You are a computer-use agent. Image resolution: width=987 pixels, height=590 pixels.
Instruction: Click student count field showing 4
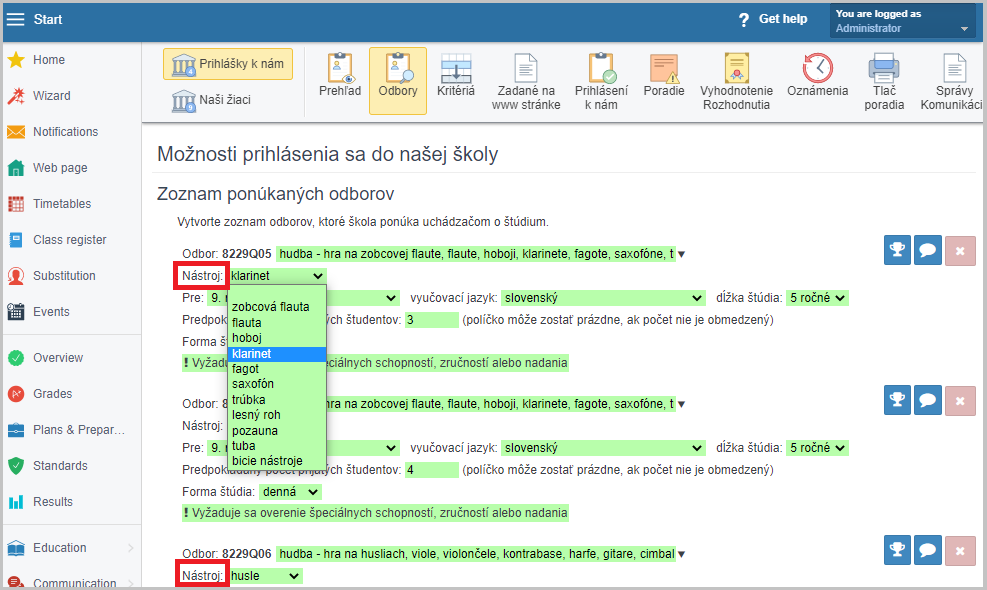pyautogui.click(x=432, y=470)
